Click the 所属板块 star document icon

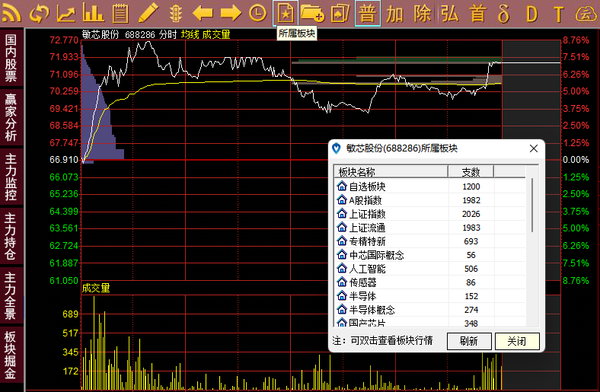point(285,13)
